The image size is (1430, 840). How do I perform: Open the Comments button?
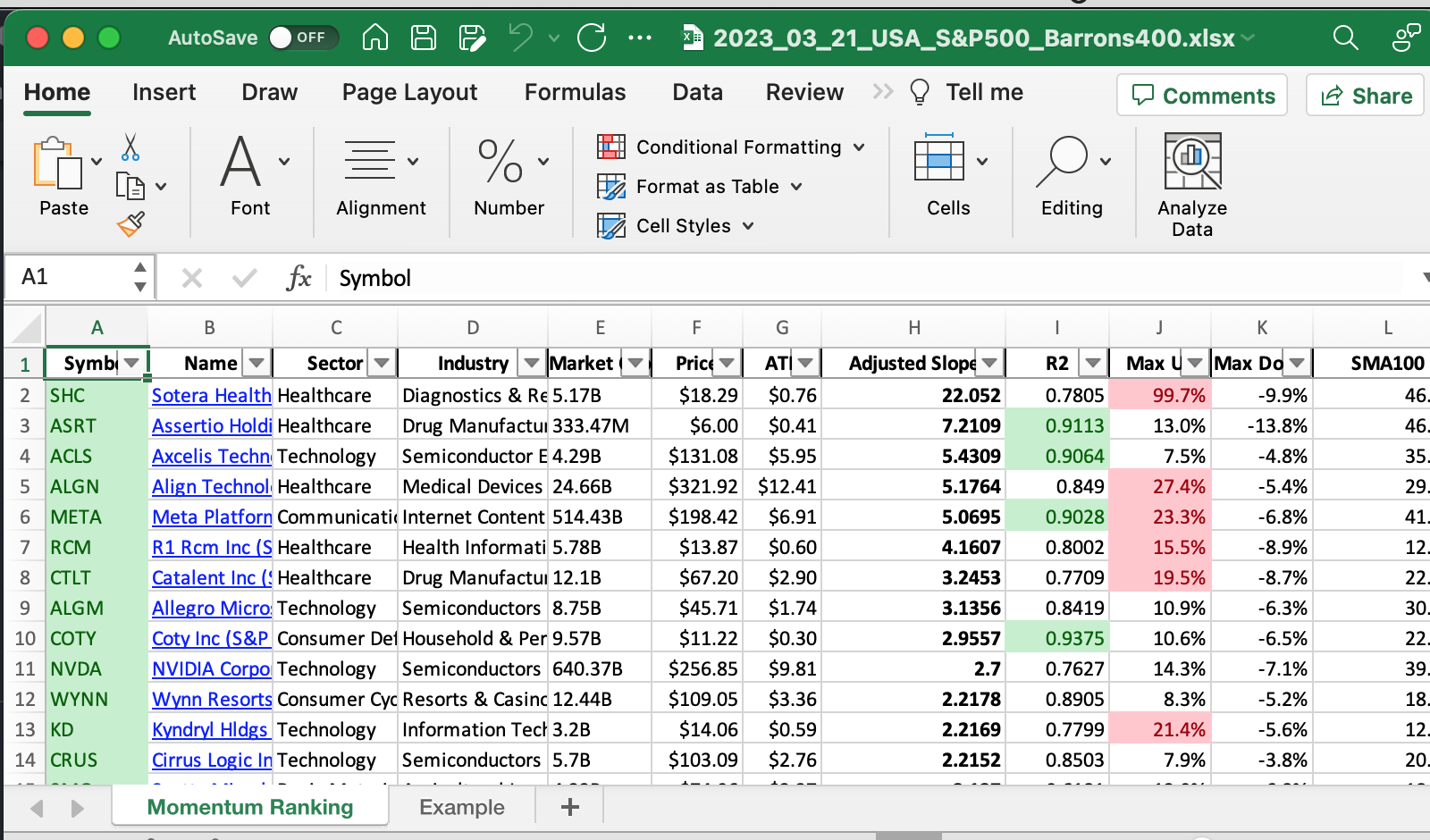[1202, 96]
